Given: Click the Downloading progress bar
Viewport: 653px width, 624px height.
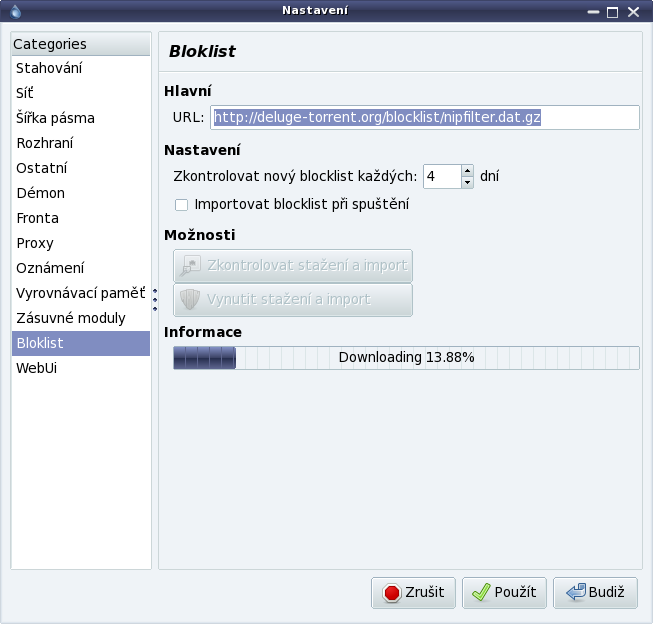Looking at the screenshot, I should click(x=406, y=357).
